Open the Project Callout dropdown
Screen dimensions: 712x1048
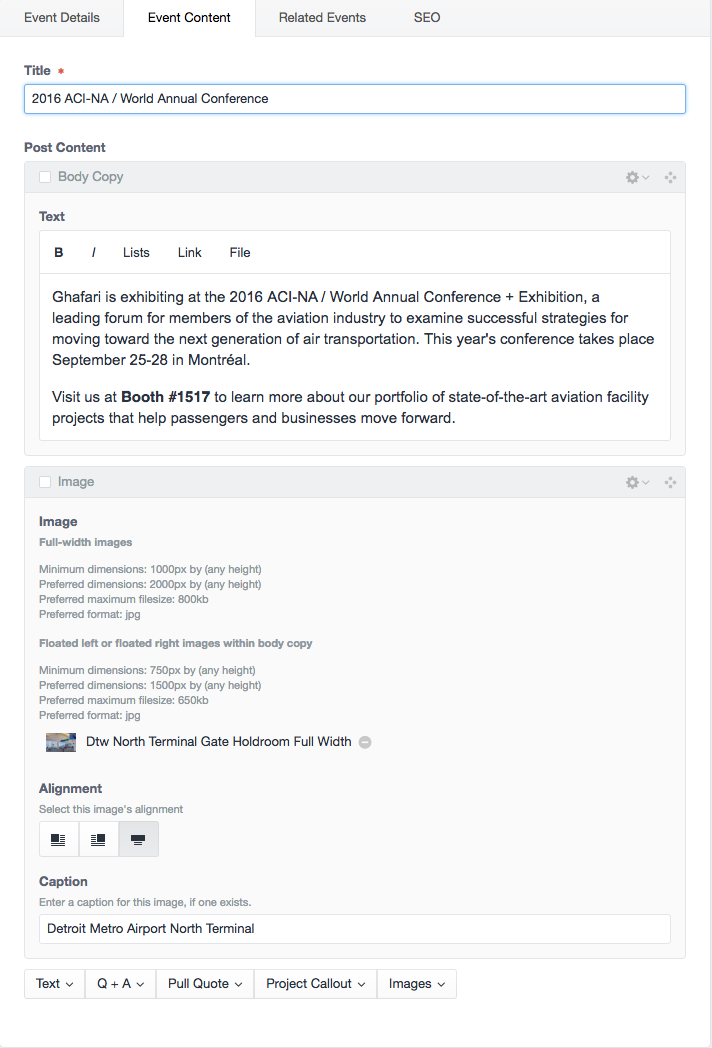tap(316, 984)
